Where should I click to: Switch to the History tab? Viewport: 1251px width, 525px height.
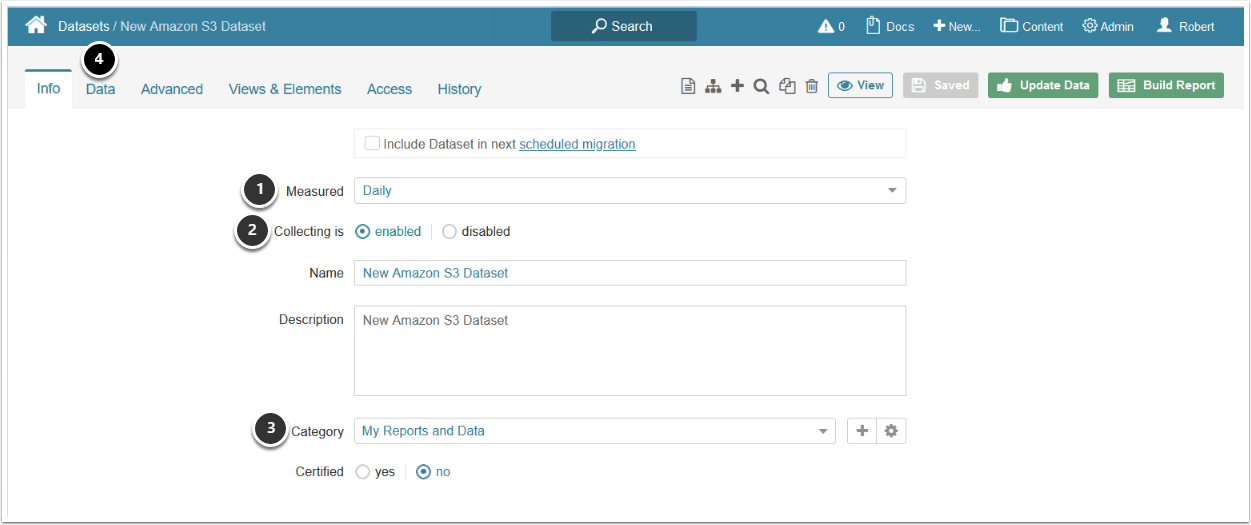pos(459,89)
